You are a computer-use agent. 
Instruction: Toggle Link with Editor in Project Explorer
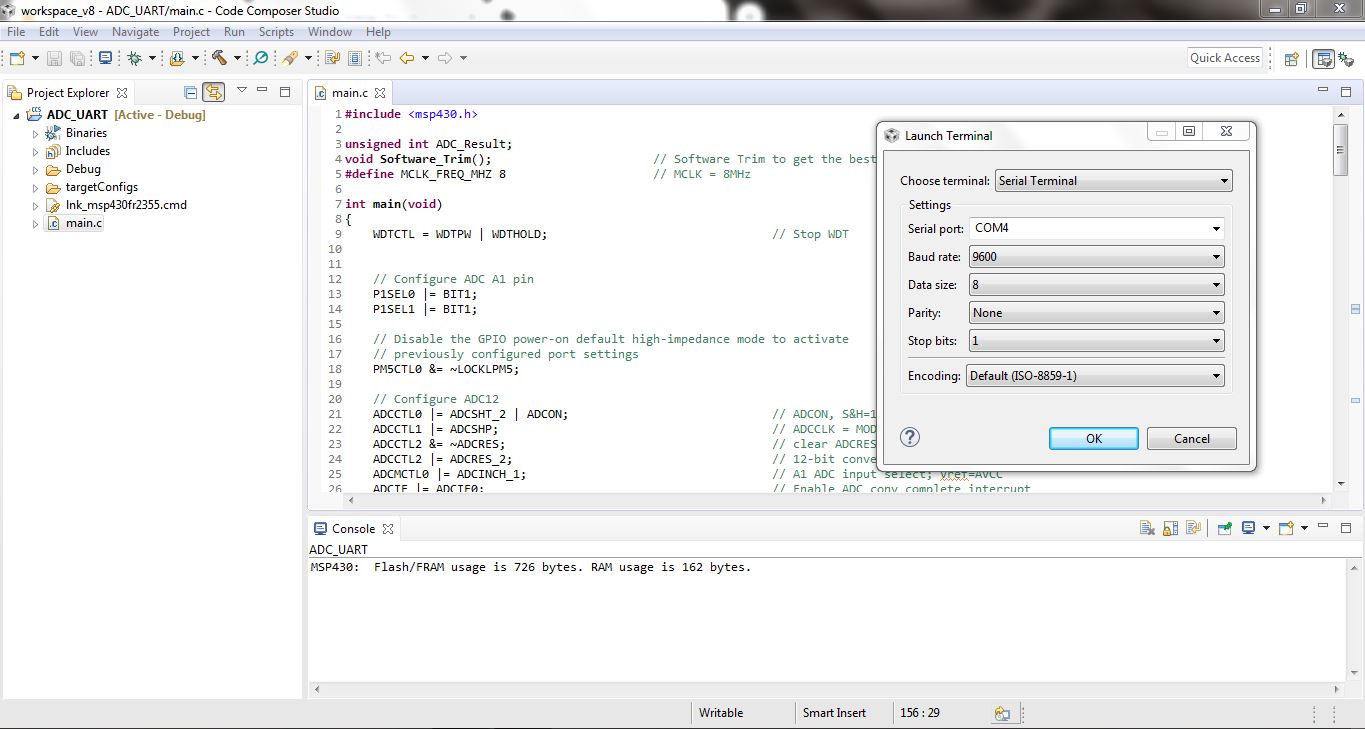pos(213,92)
